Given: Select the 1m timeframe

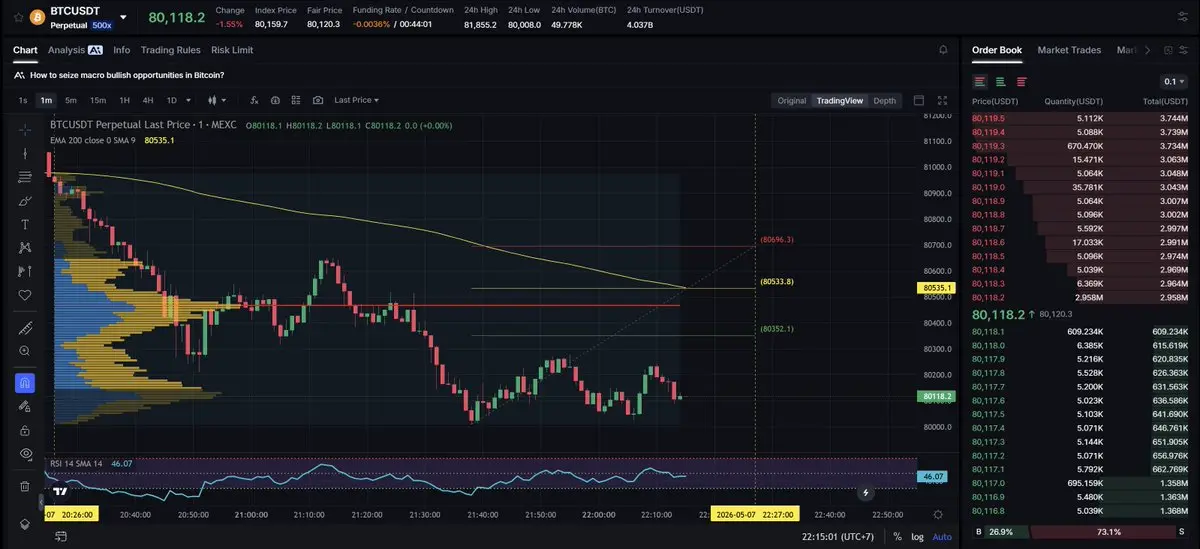Looking at the screenshot, I should coord(46,100).
